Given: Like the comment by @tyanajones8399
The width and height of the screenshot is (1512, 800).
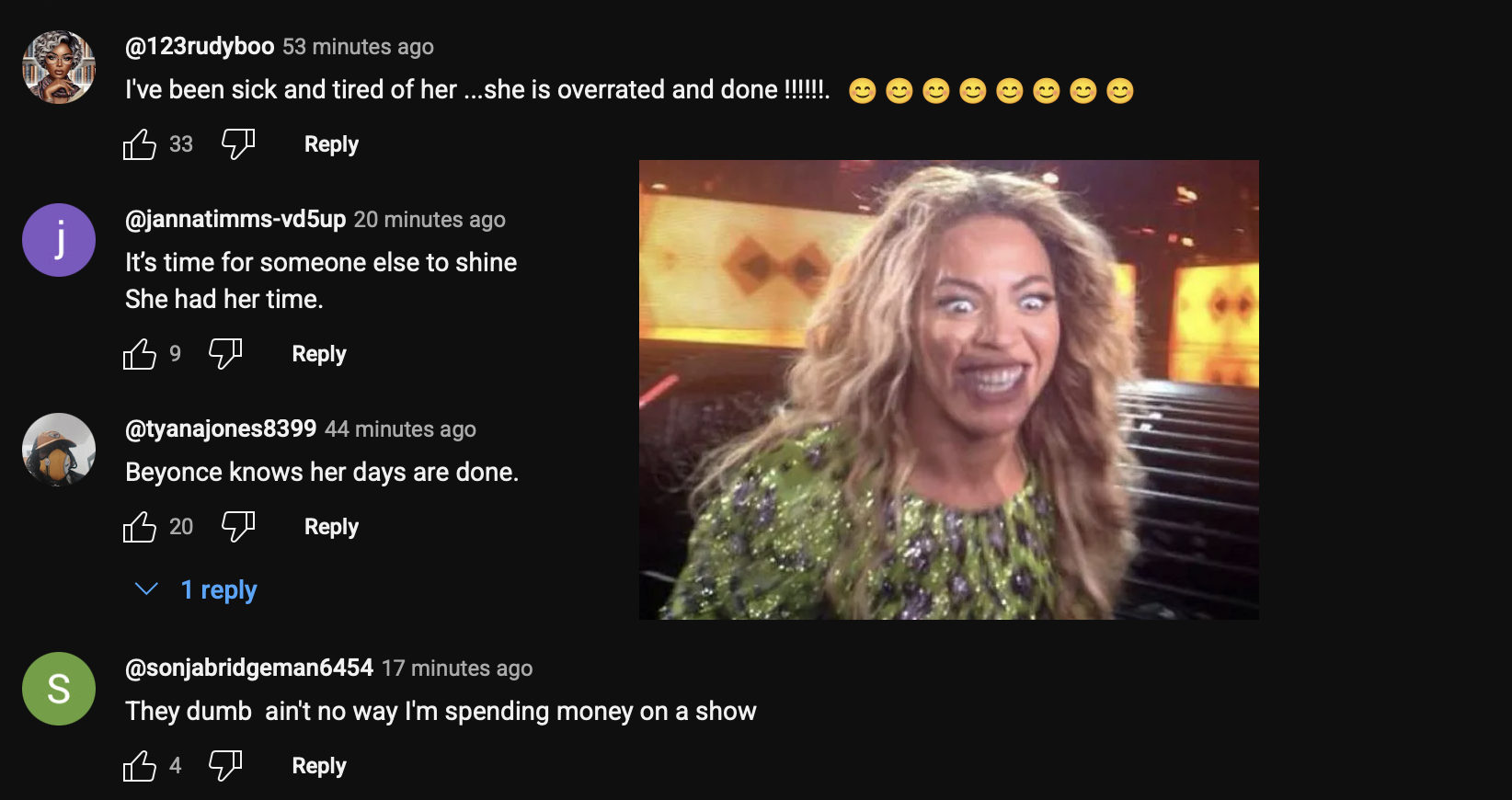Looking at the screenshot, I should click(x=140, y=527).
